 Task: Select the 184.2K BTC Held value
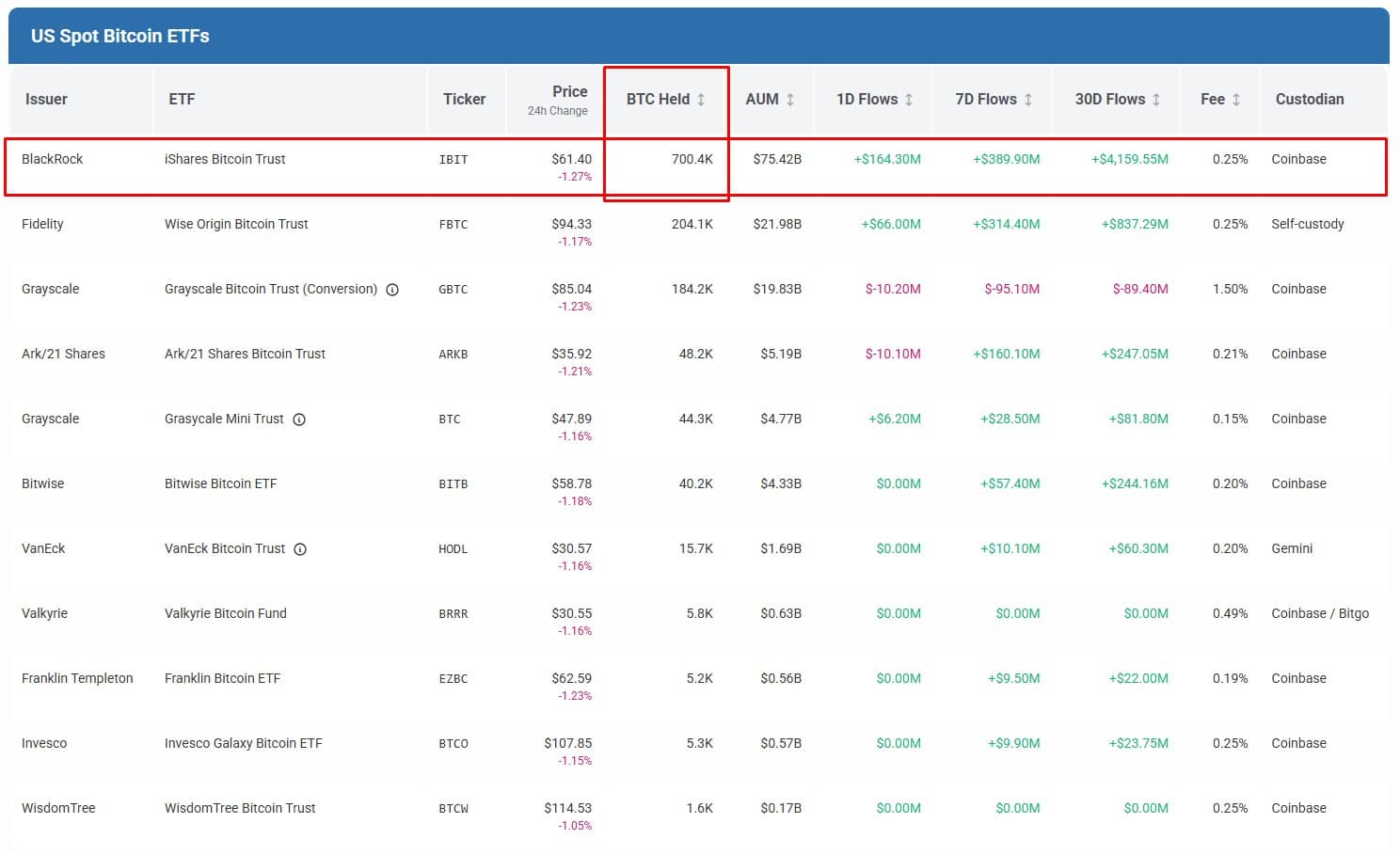click(x=692, y=289)
